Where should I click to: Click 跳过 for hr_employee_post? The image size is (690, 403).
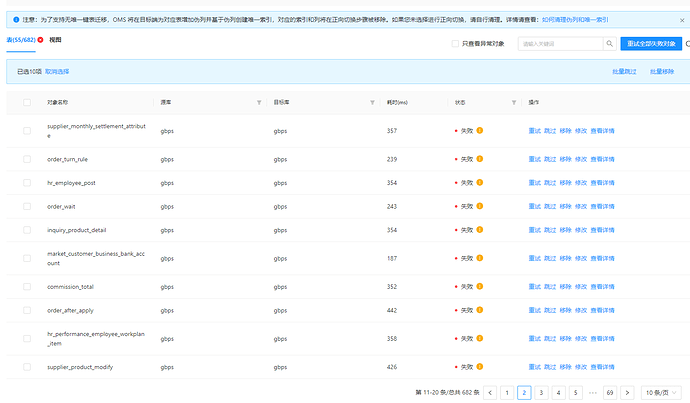(550, 183)
